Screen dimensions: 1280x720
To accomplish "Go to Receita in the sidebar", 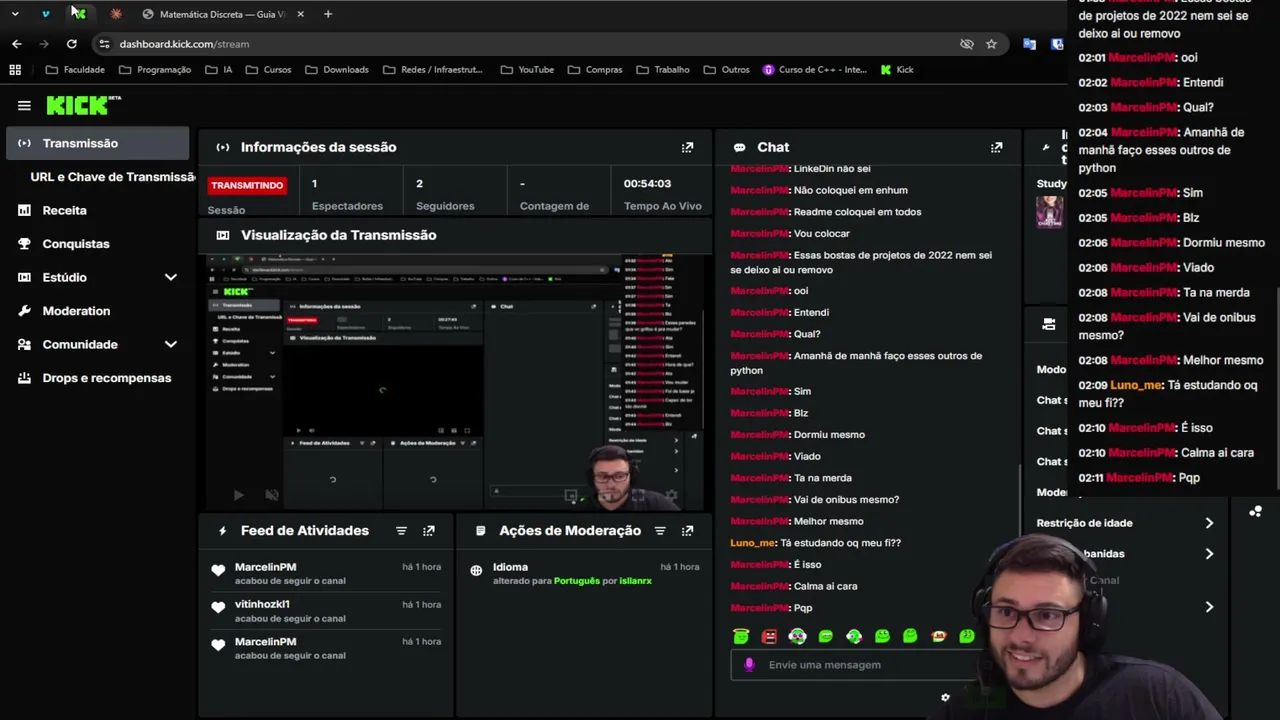I will click(x=64, y=210).
